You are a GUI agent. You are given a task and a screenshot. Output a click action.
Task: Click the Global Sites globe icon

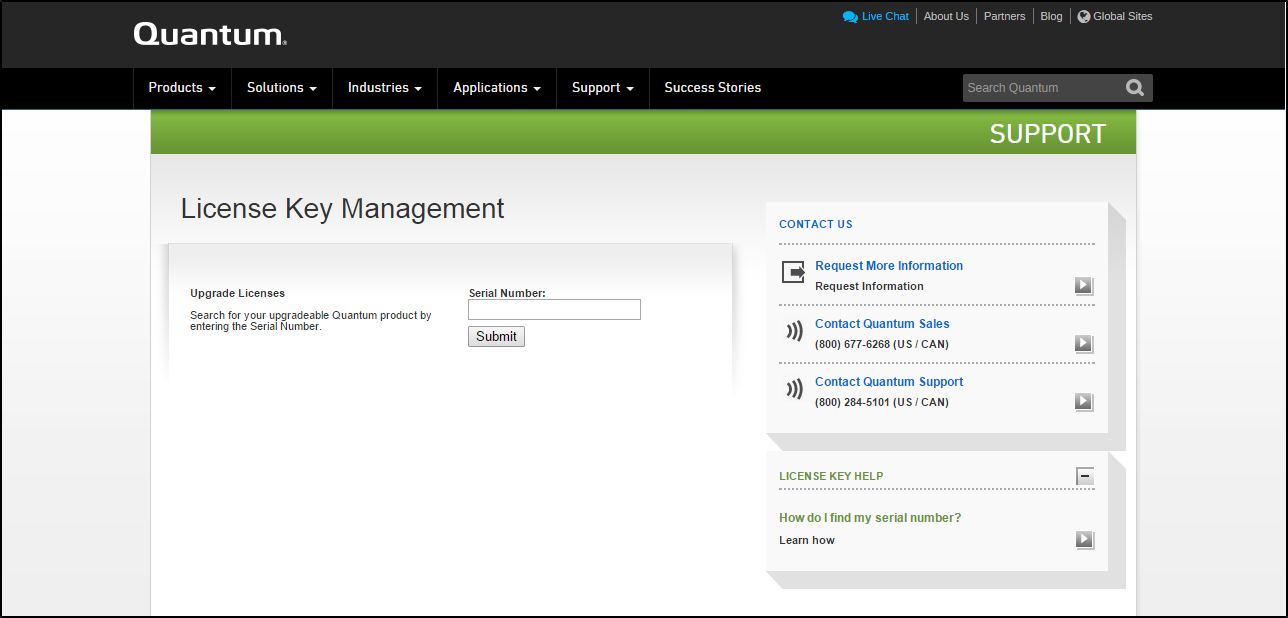point(1083,17)
